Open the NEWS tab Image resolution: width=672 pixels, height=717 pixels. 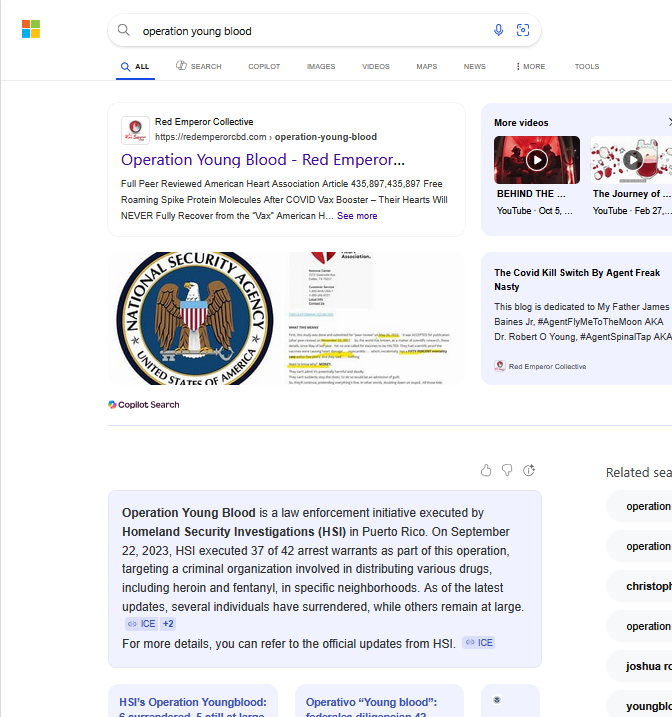coord(475,67)
